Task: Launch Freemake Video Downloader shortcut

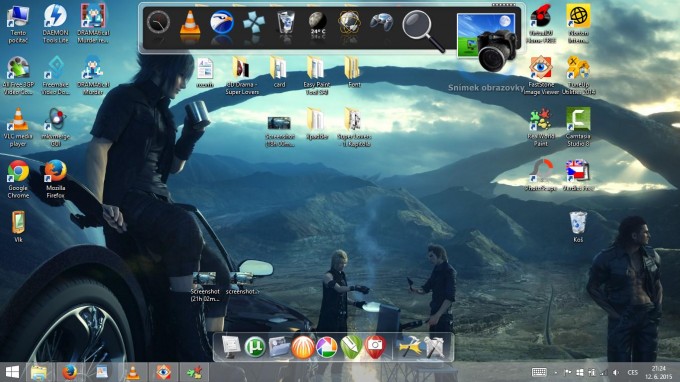Action: pos(56,75)
